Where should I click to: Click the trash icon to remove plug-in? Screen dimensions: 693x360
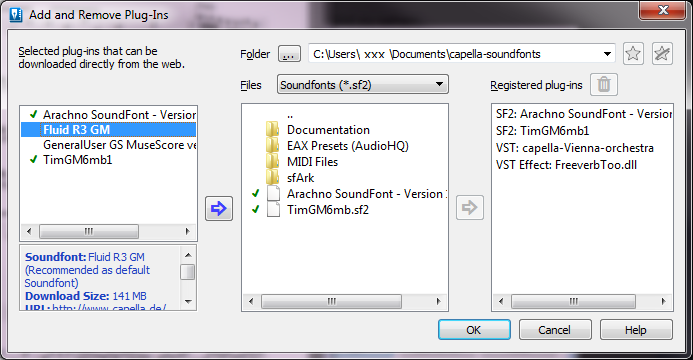pos(604,84)
